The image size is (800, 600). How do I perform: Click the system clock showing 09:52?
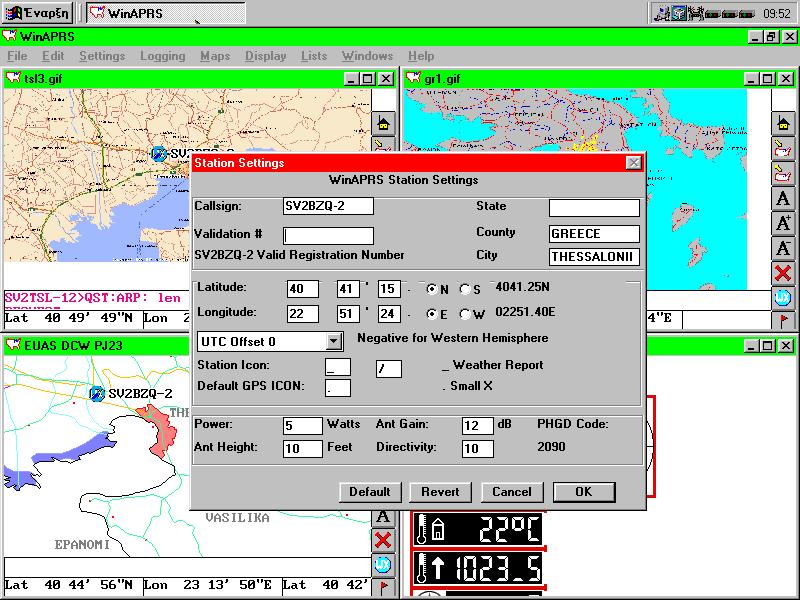pyautogui.click(x=777, y=13)
